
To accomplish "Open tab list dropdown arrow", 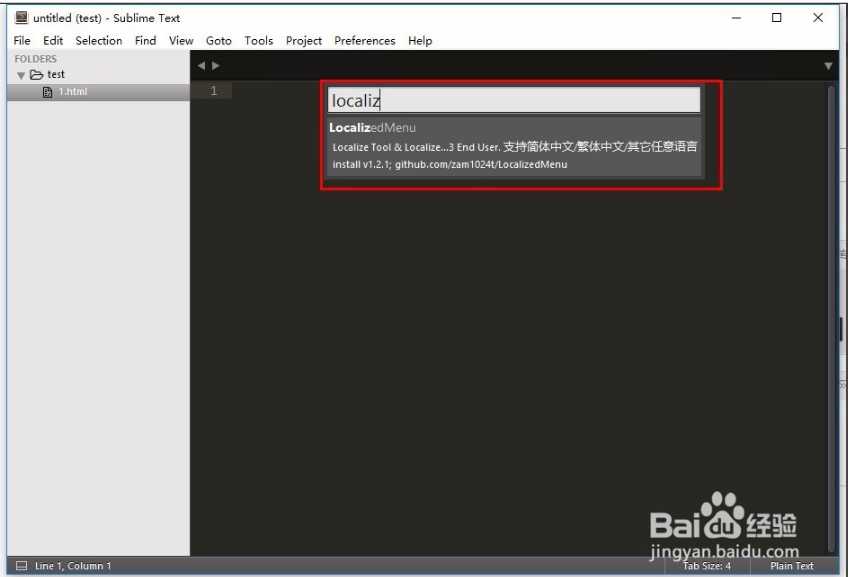I will (x=828, y=66).
